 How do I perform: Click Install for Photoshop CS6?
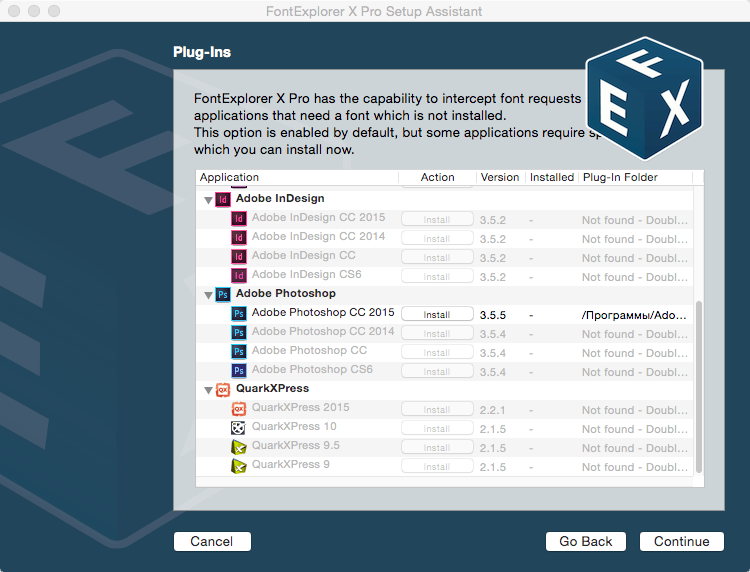coord(437,372)
